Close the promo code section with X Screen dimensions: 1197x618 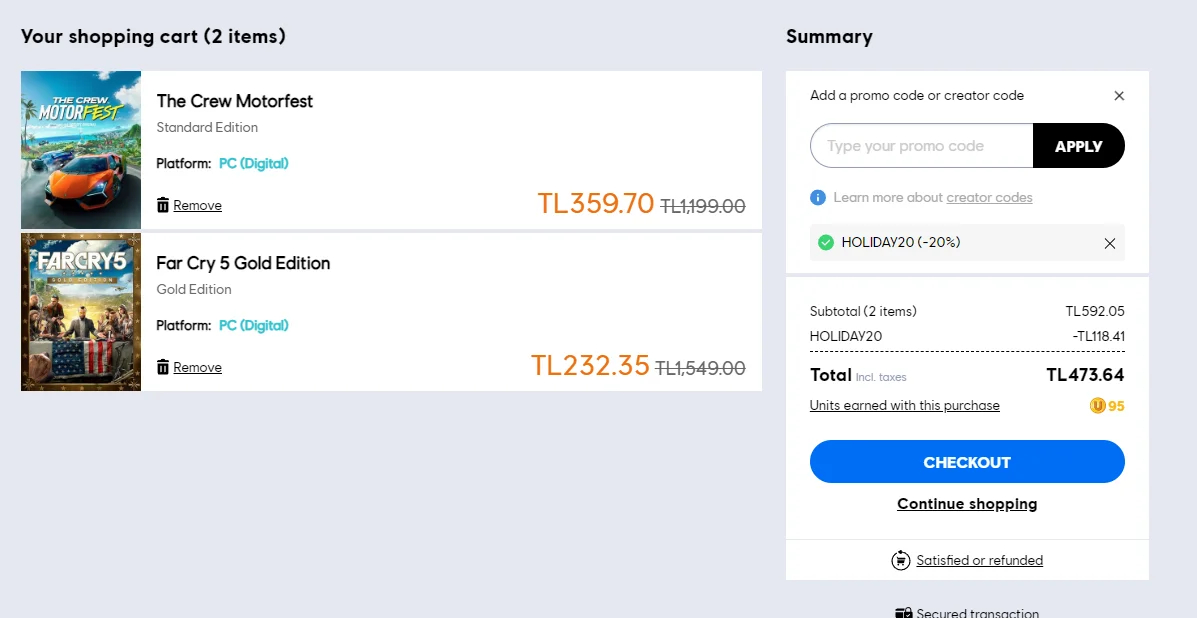[1119, 95]
